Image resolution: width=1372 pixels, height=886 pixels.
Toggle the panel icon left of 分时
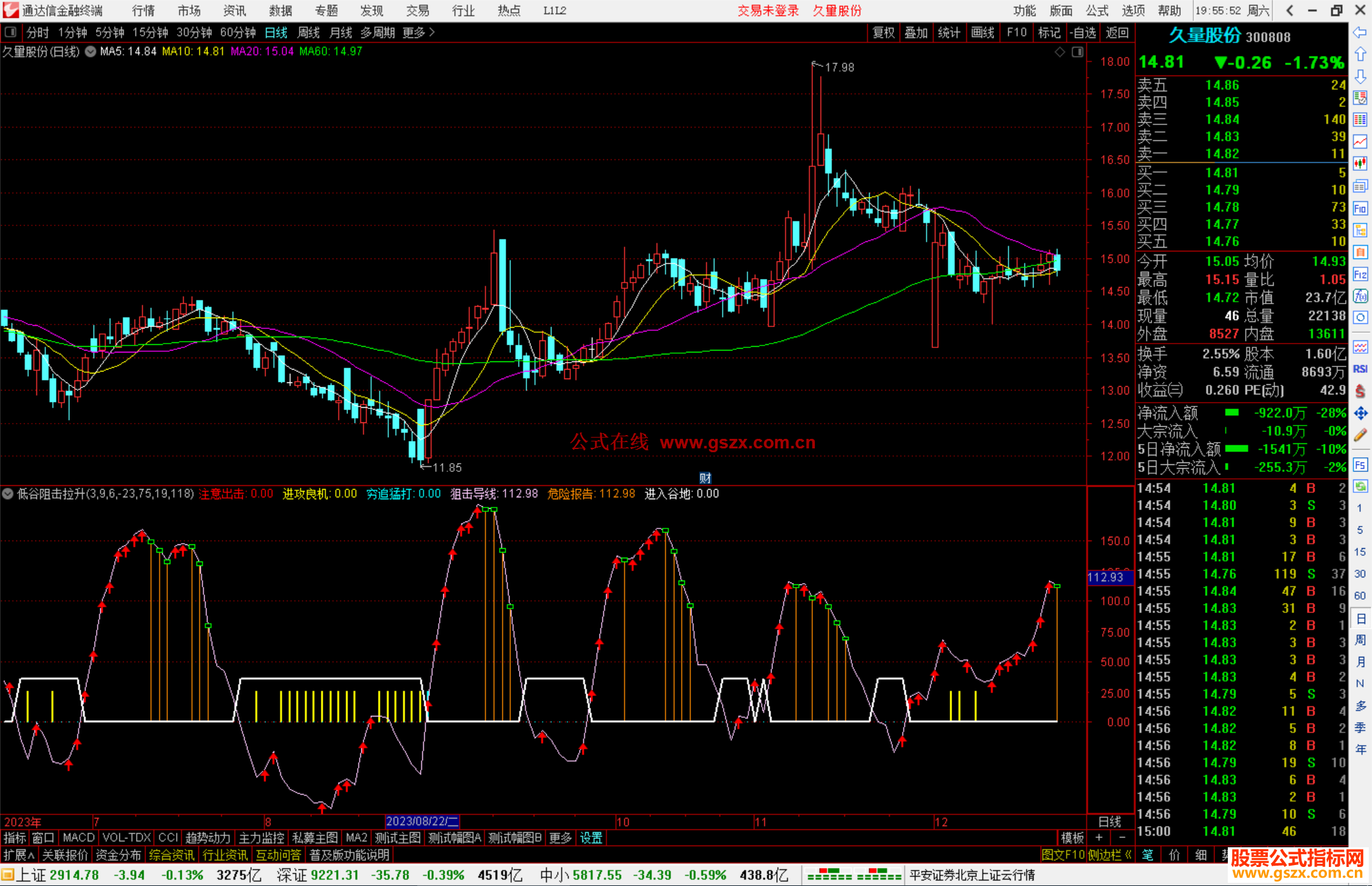pos(11,32)
